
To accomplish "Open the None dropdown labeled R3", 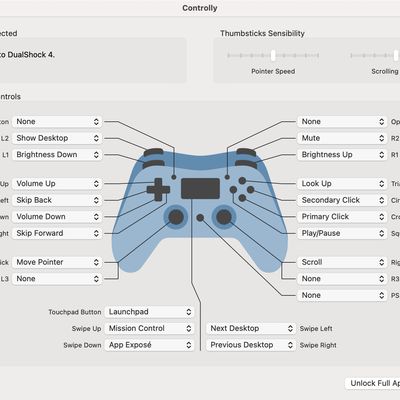I will coord(342,279).
